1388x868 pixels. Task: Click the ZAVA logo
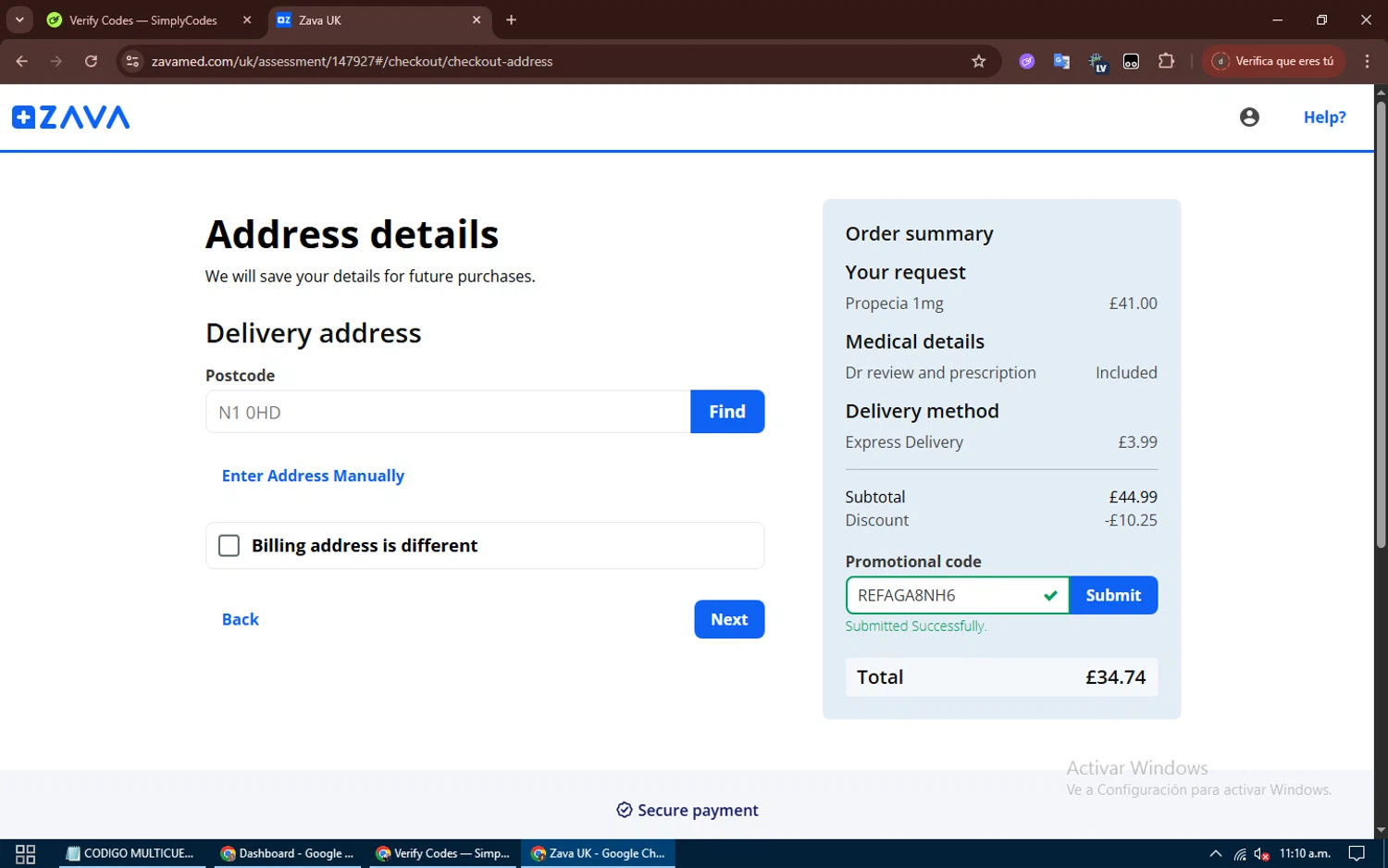click(71, 118)
